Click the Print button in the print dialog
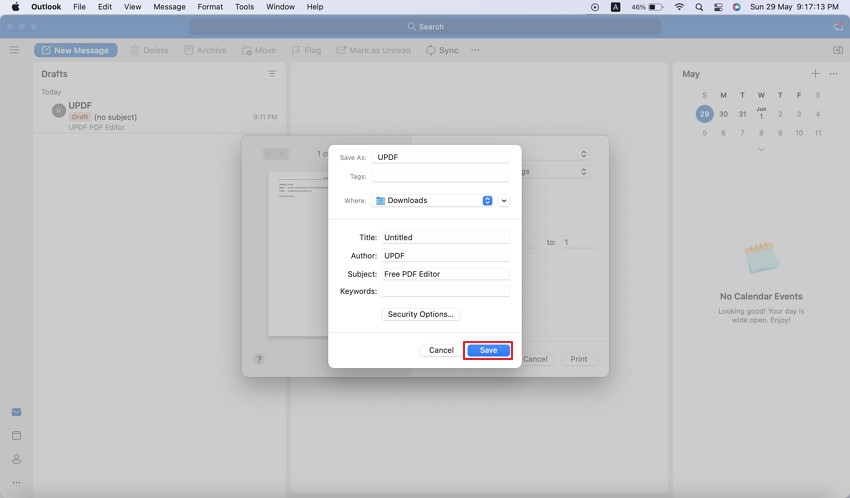This screenshot has height=498, width=850. (x=578, y=359)
